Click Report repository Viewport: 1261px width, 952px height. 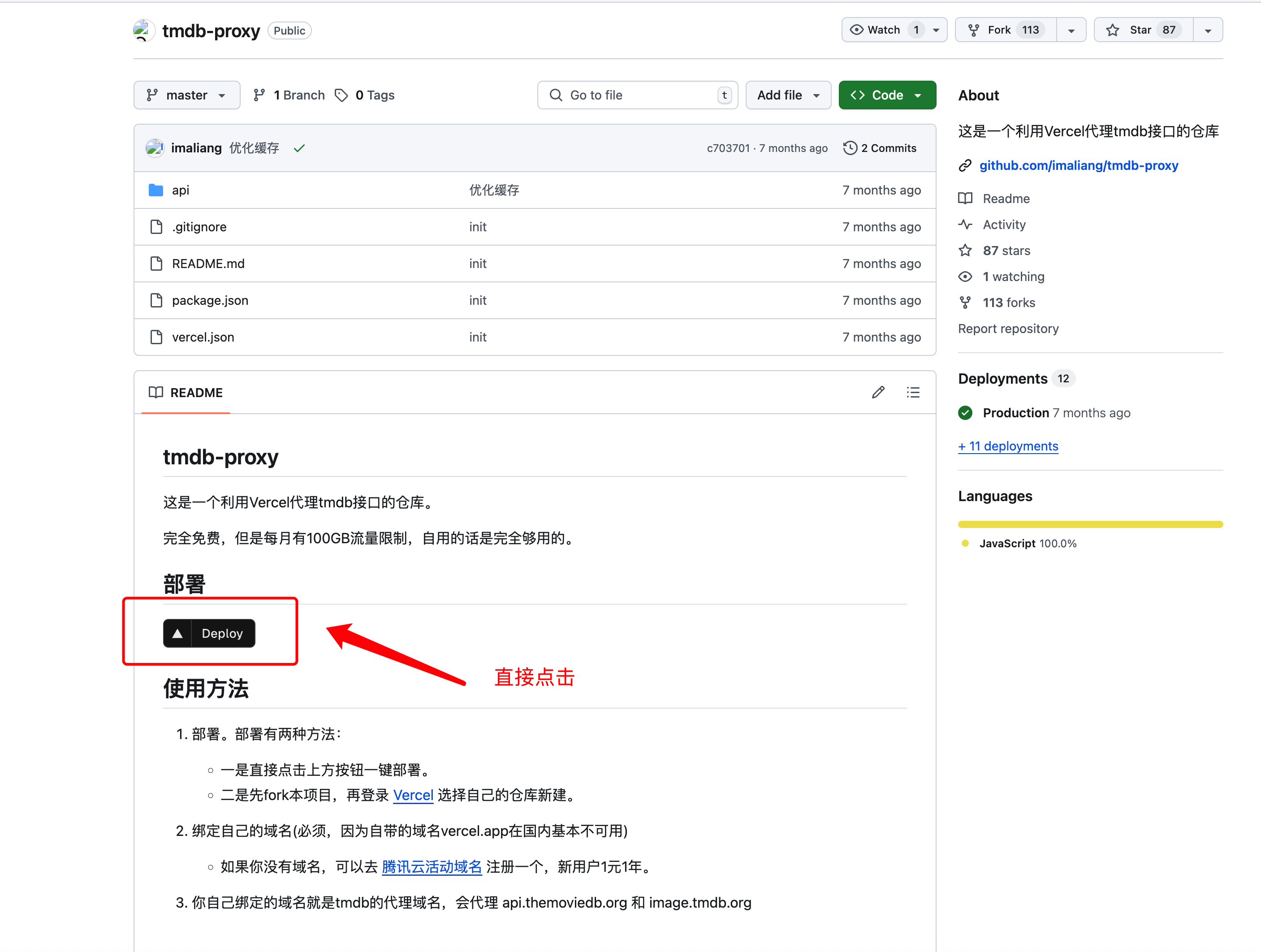(1008, 329)
